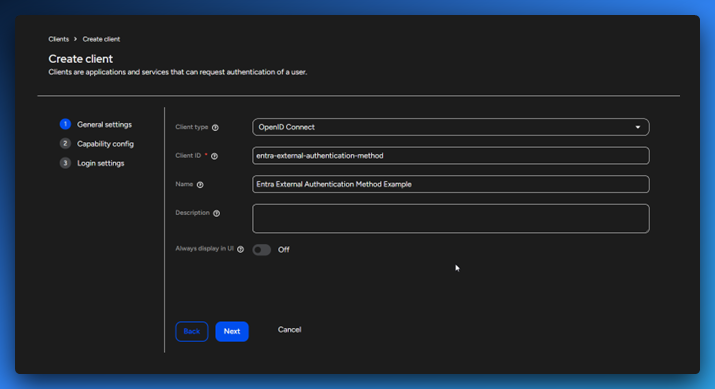Toggle the Always display in UI switch
Viewport: 715px width, 389px height.
click(262, 249)
